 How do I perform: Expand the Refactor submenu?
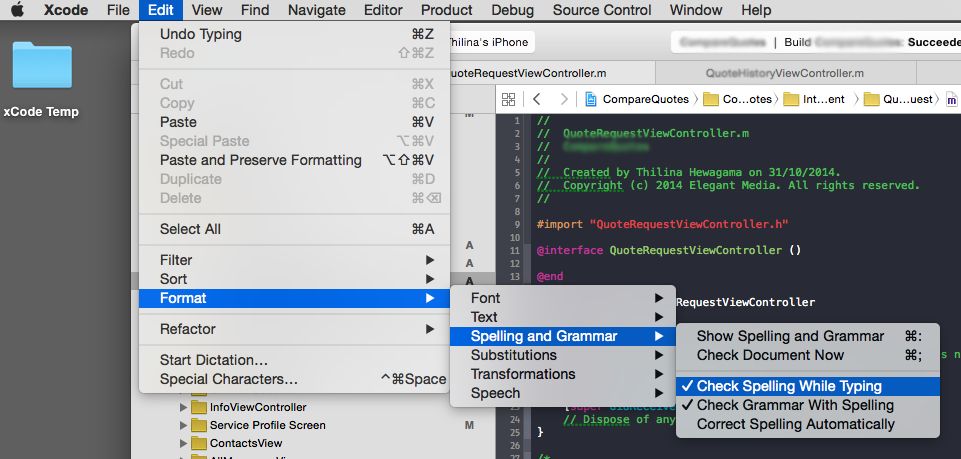coord(294,329)
